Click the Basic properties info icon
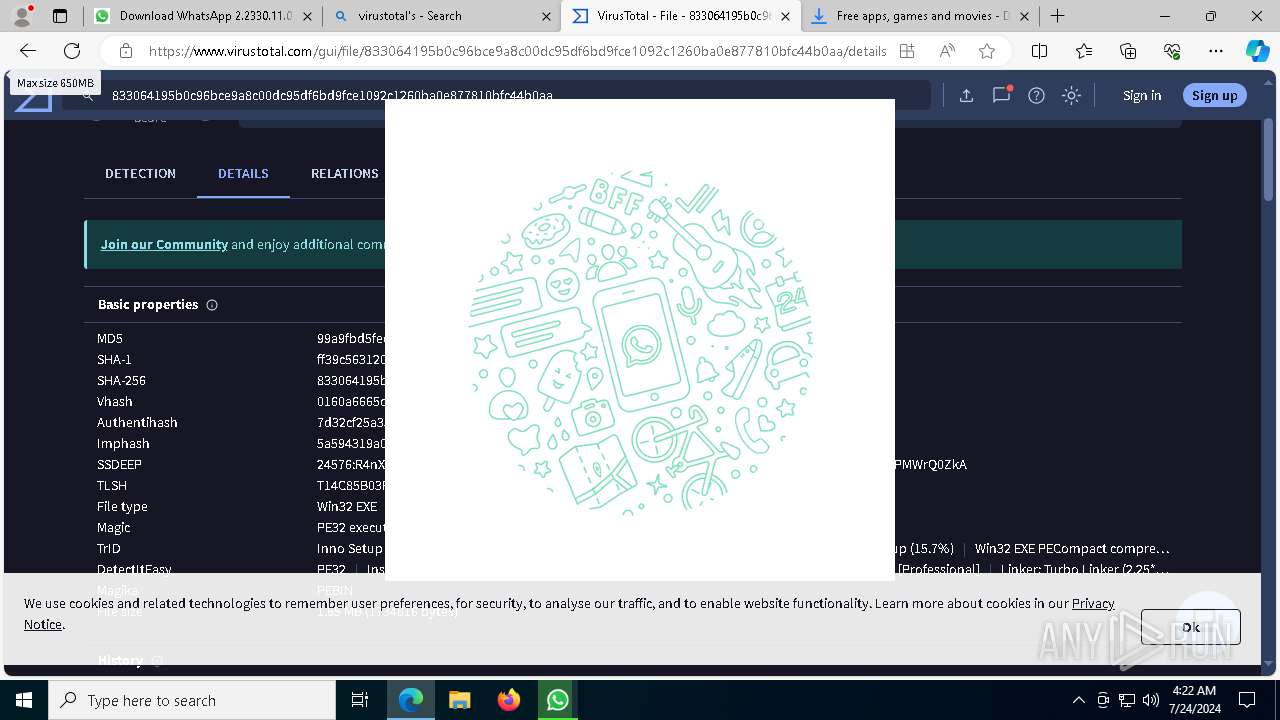The image size is (1280, 720). pyautogui.click(x=212, y=305)
